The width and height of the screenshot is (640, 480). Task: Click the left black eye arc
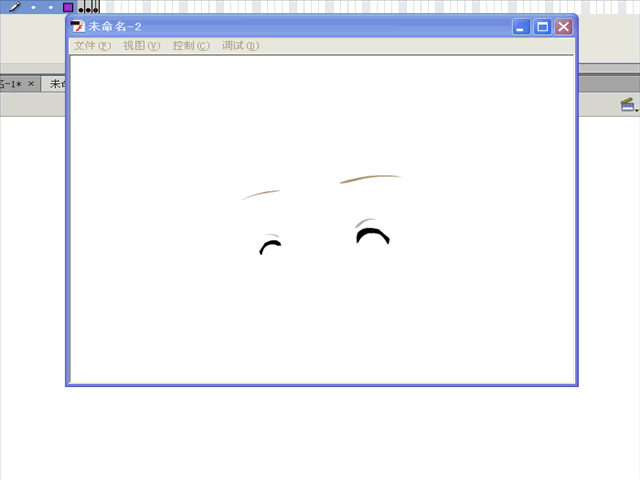(269, 244)
